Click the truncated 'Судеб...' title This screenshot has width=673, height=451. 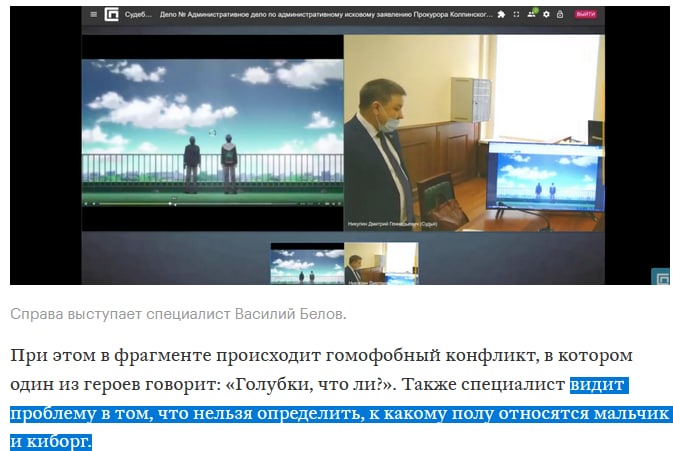[x=138, y=14]
